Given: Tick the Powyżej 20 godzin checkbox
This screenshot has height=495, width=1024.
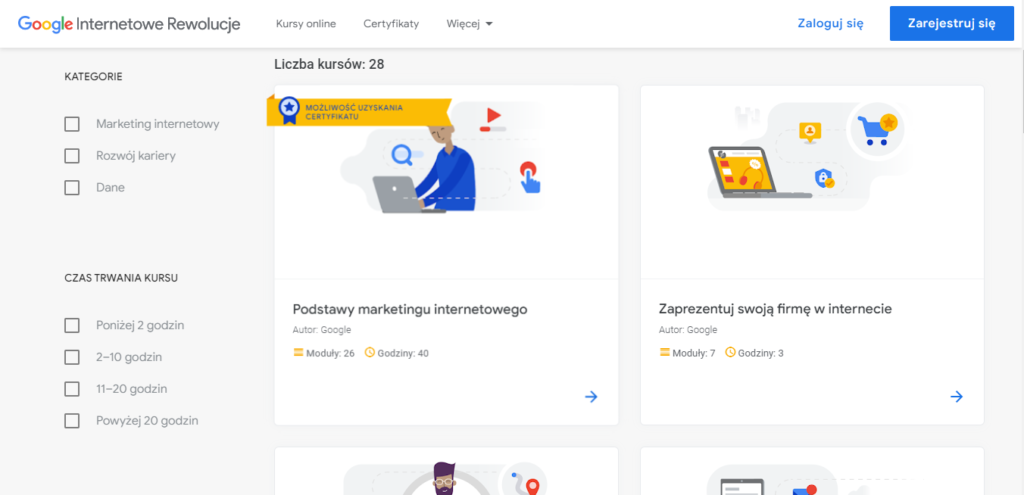Looking at the screenshot, I should click(x=72, y=421).
